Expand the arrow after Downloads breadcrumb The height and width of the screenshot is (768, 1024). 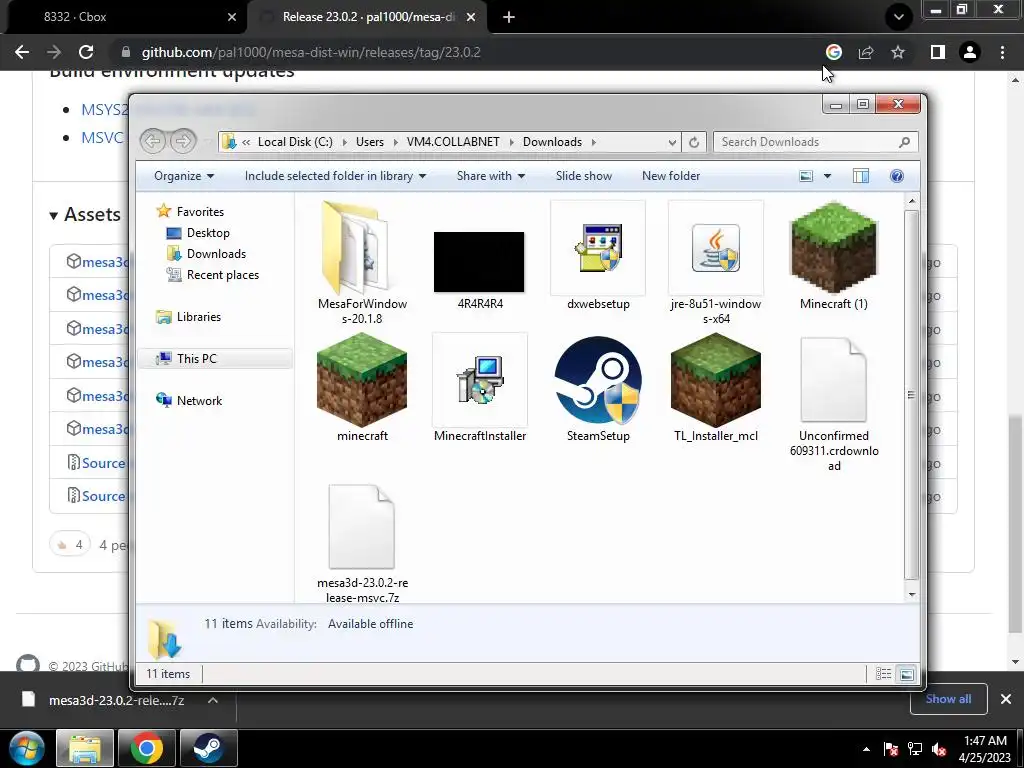pos(594,142)
